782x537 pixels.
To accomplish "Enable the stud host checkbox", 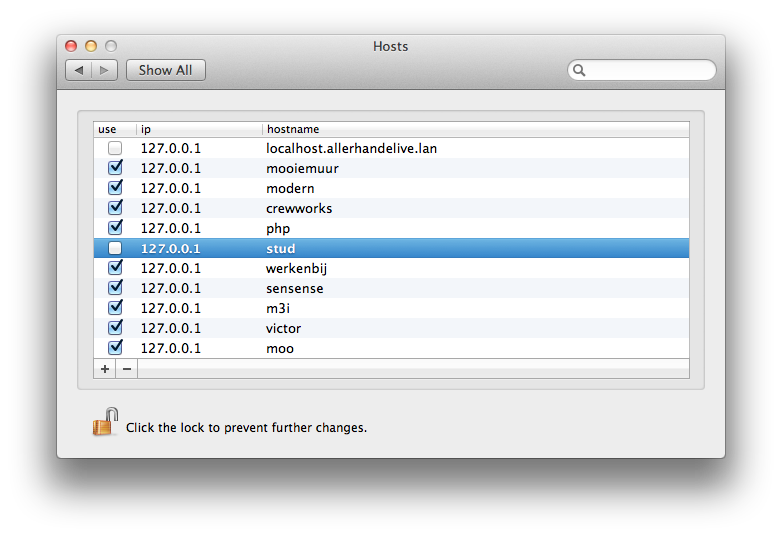I will (115, 248).
